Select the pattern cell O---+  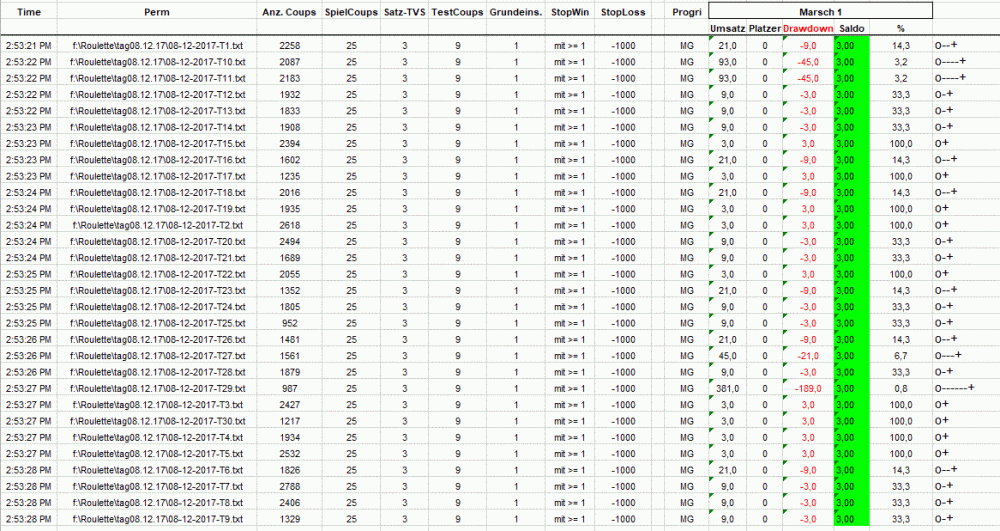pyautogui.click(x=948, y=355)
